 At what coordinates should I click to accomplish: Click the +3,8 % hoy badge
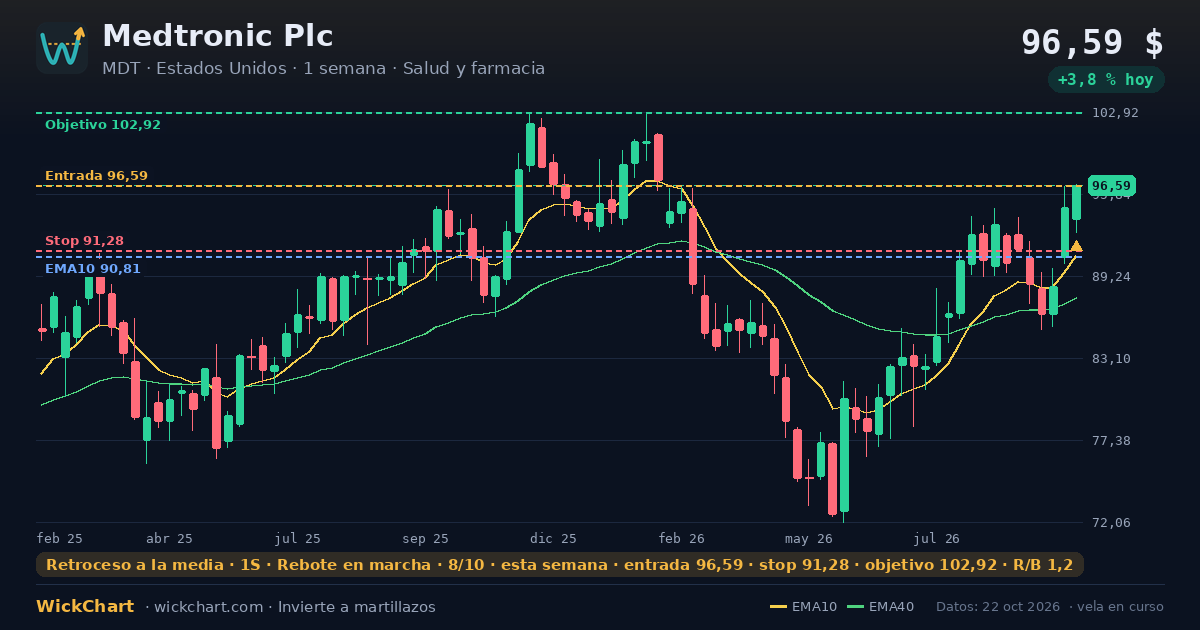point(1106,80)
